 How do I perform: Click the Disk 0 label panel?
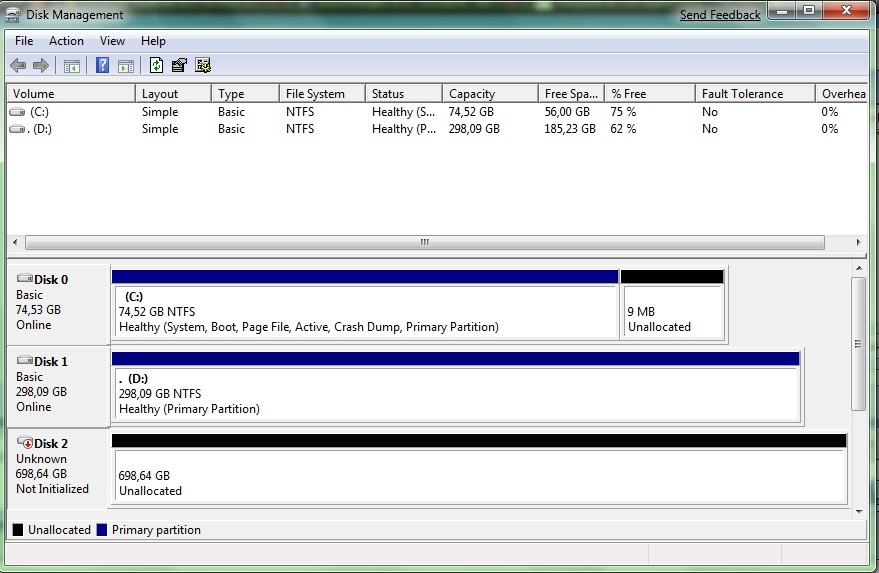(x=58, y=304)
